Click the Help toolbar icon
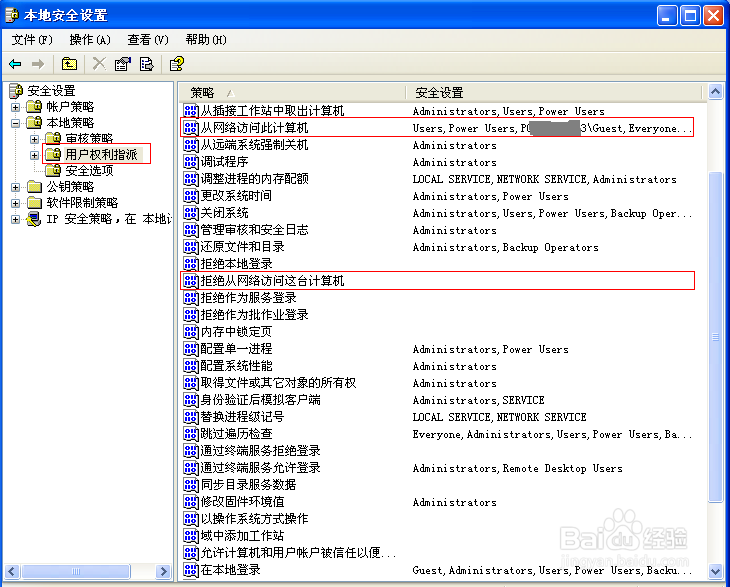Screen dimensions: 730x587 point(177,64)
